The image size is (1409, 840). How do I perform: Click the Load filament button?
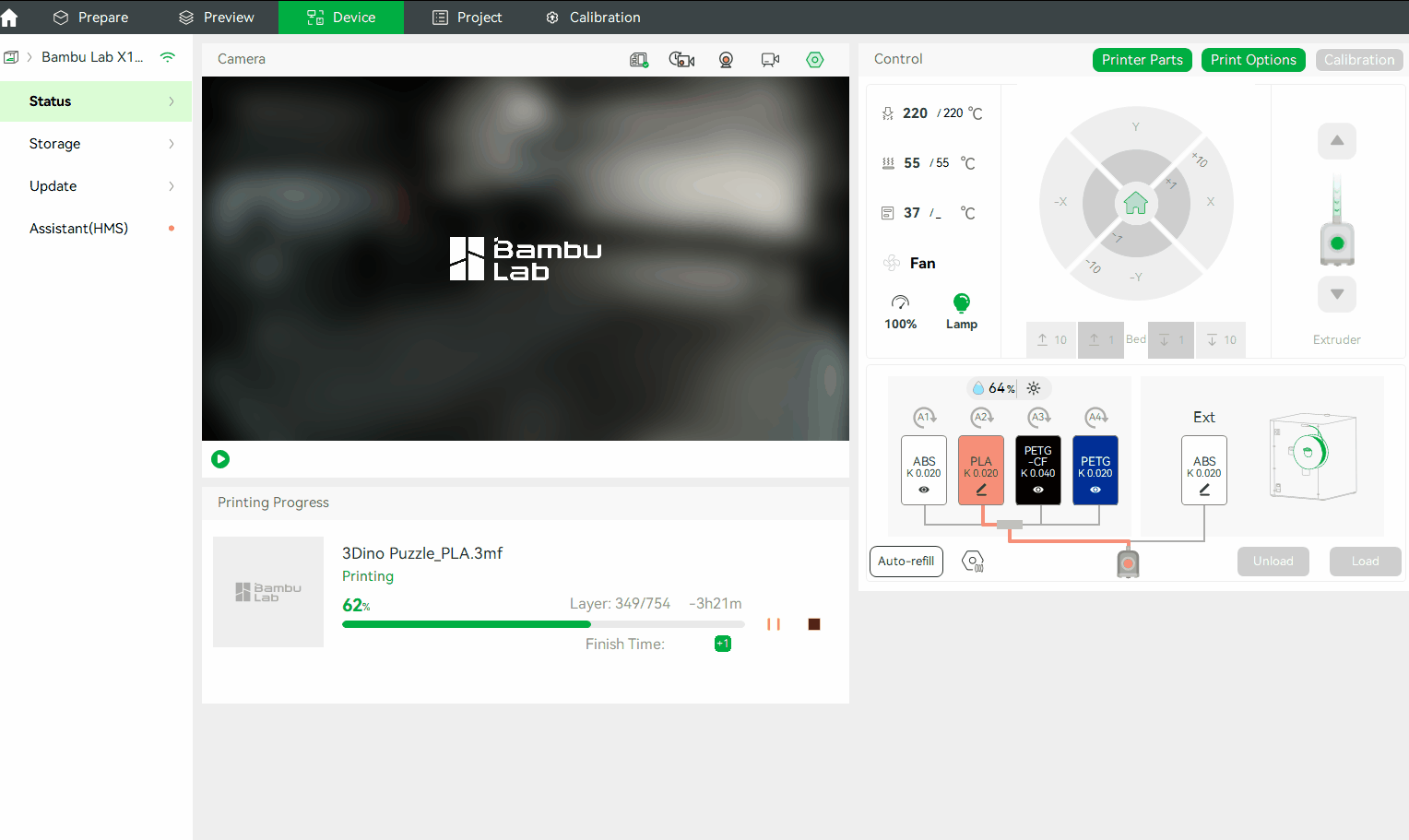(1366, 562)
